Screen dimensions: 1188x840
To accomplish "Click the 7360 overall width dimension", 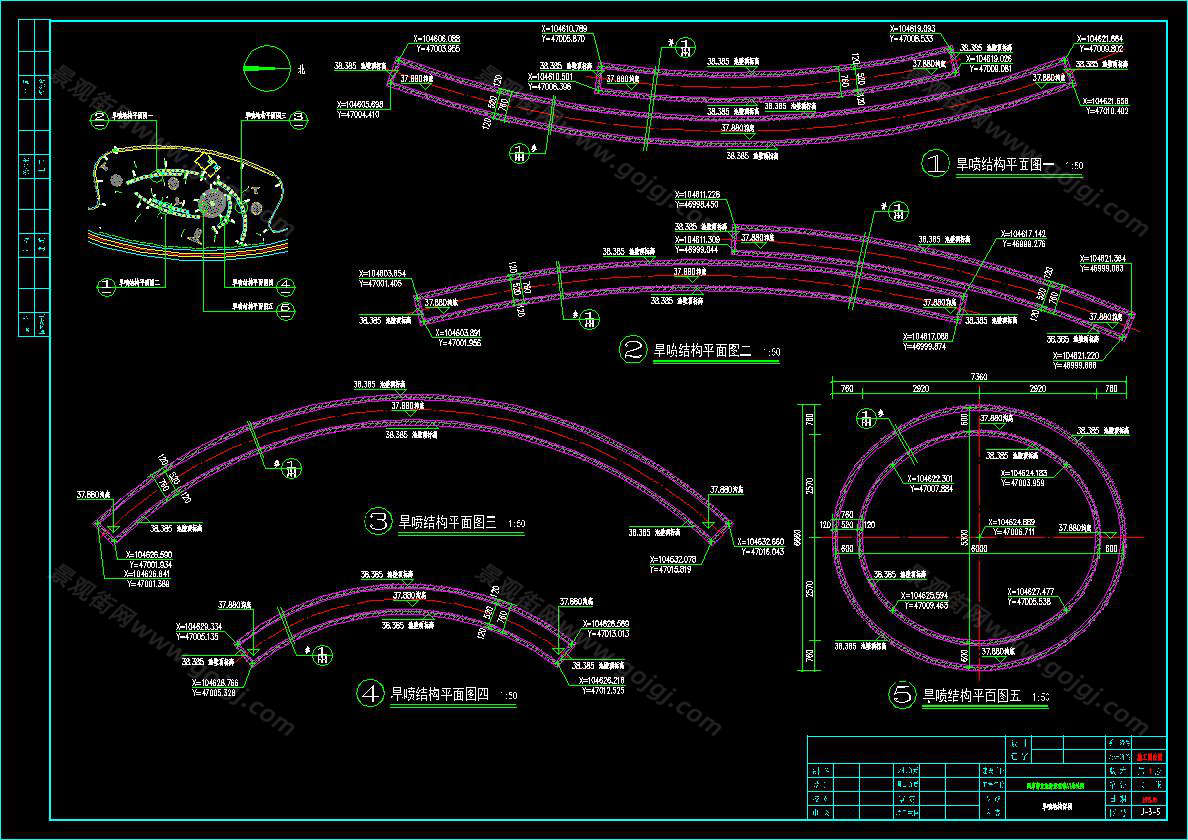I will pyautogui.click(x=977, y=376).
